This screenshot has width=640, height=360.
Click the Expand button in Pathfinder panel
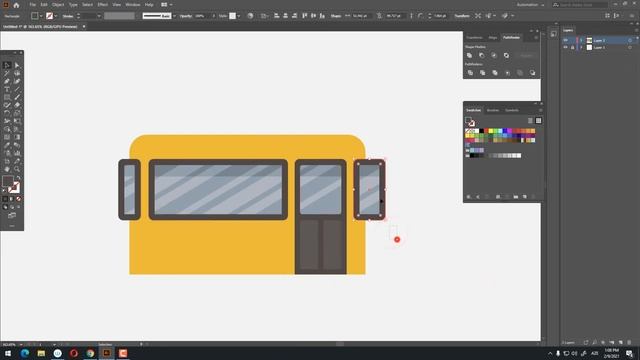click(x=526, y=55)
